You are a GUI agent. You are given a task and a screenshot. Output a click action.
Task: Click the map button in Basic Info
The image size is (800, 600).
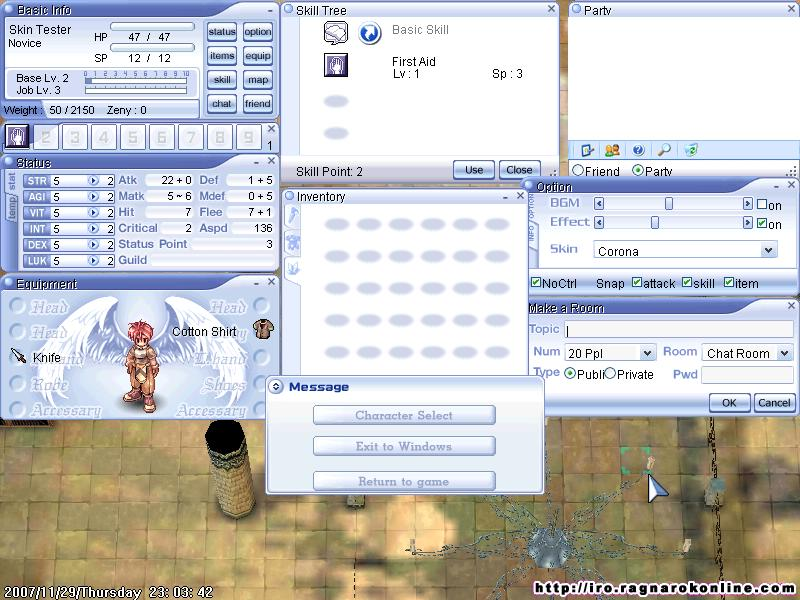coord(258,80)
